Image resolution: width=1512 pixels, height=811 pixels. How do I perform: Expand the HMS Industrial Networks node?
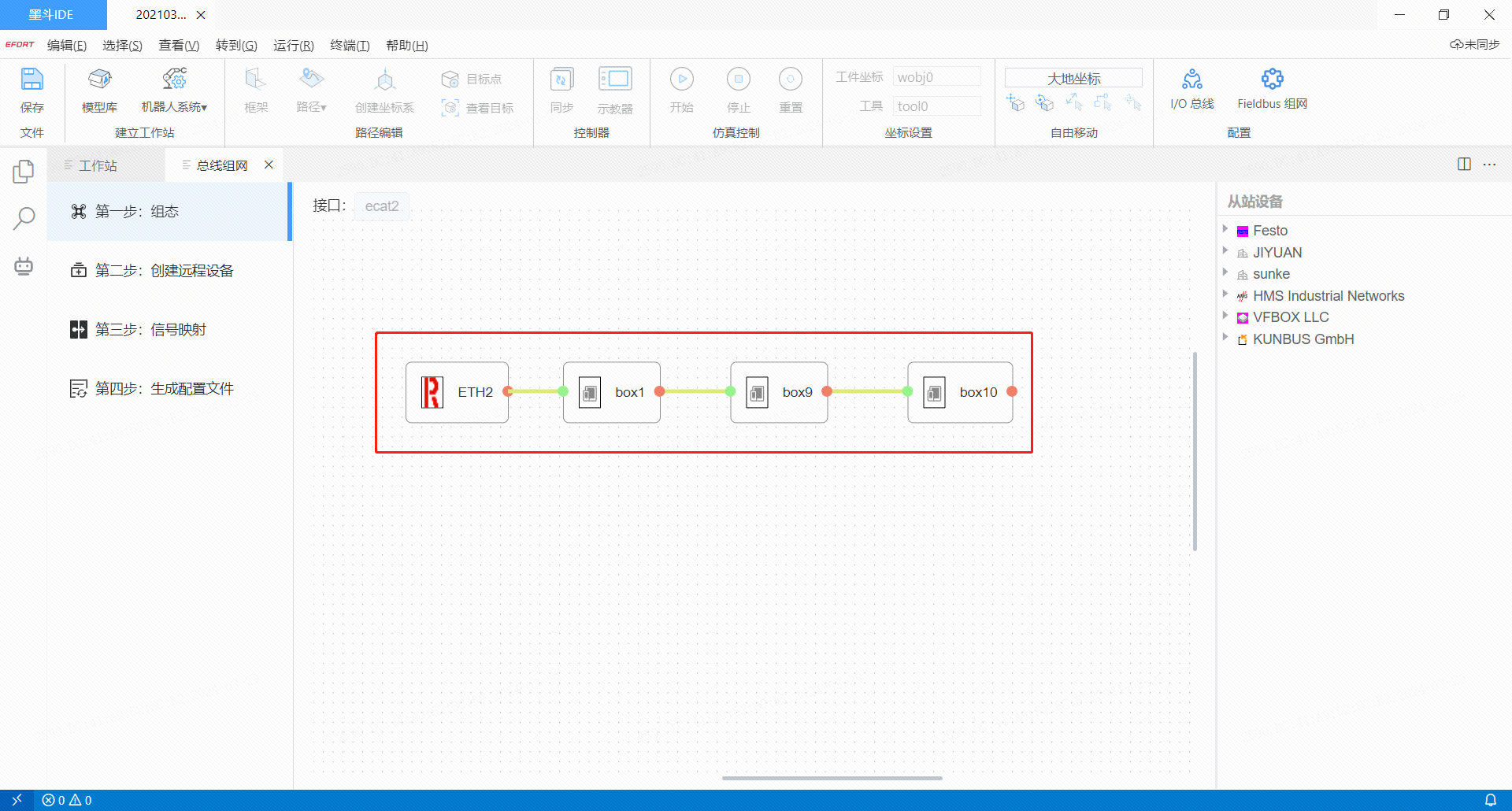1225,294
